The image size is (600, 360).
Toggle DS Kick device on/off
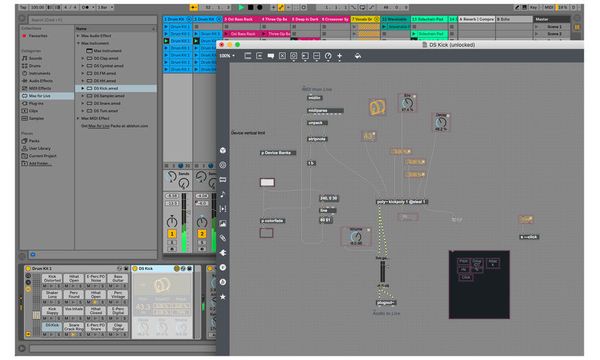pos(135,269)
